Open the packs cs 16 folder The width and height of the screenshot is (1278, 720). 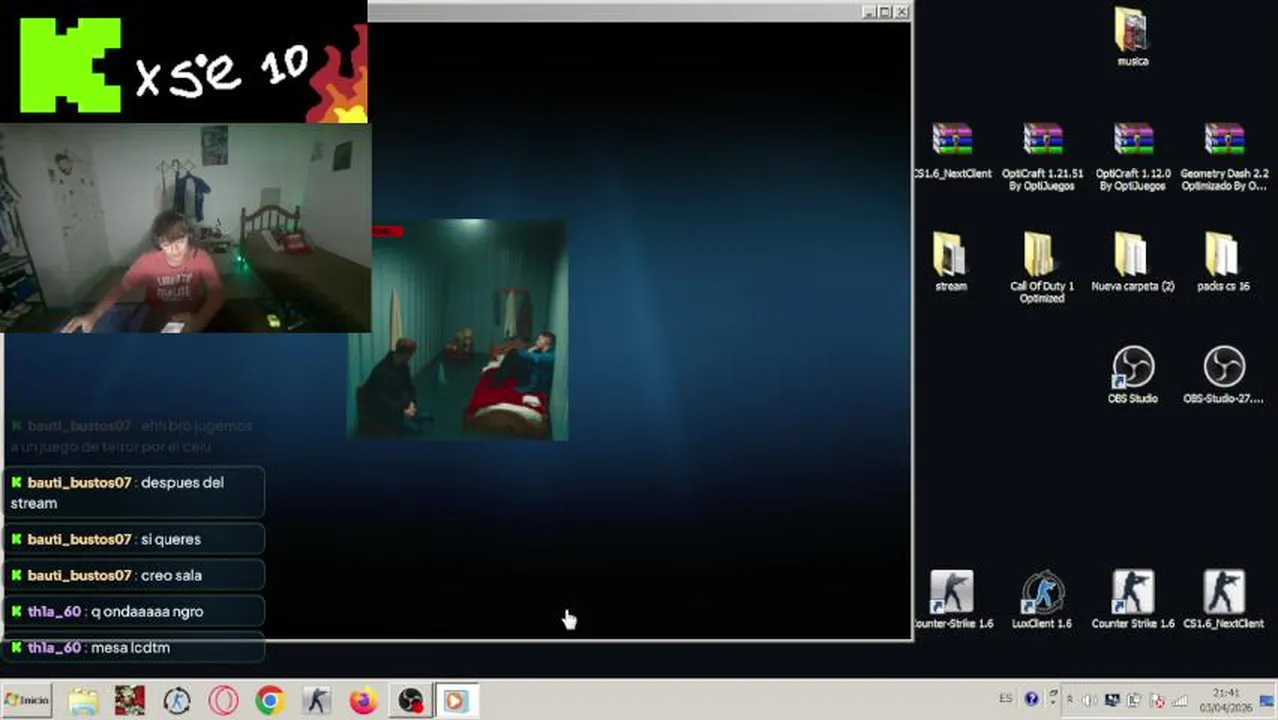(1223, 262)
